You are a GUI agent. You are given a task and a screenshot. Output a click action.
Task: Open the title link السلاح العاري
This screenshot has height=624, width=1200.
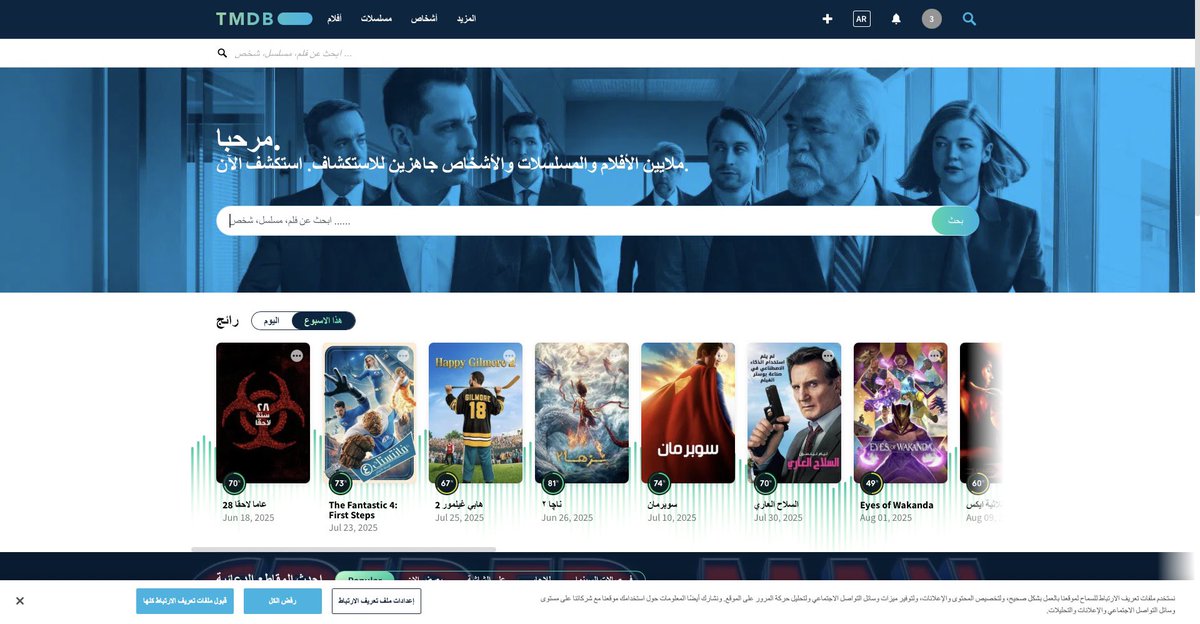[x=776, y=505]
